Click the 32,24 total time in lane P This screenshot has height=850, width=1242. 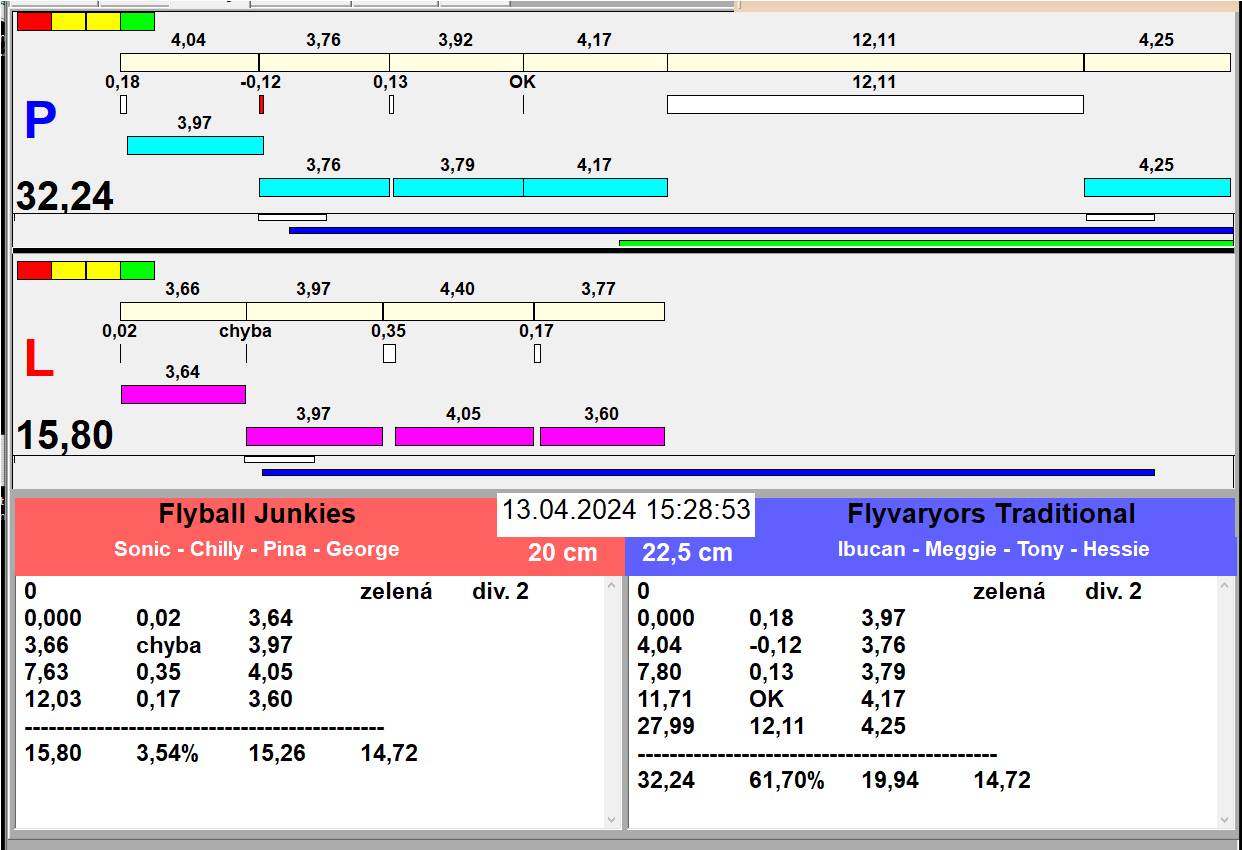point(65,197)
